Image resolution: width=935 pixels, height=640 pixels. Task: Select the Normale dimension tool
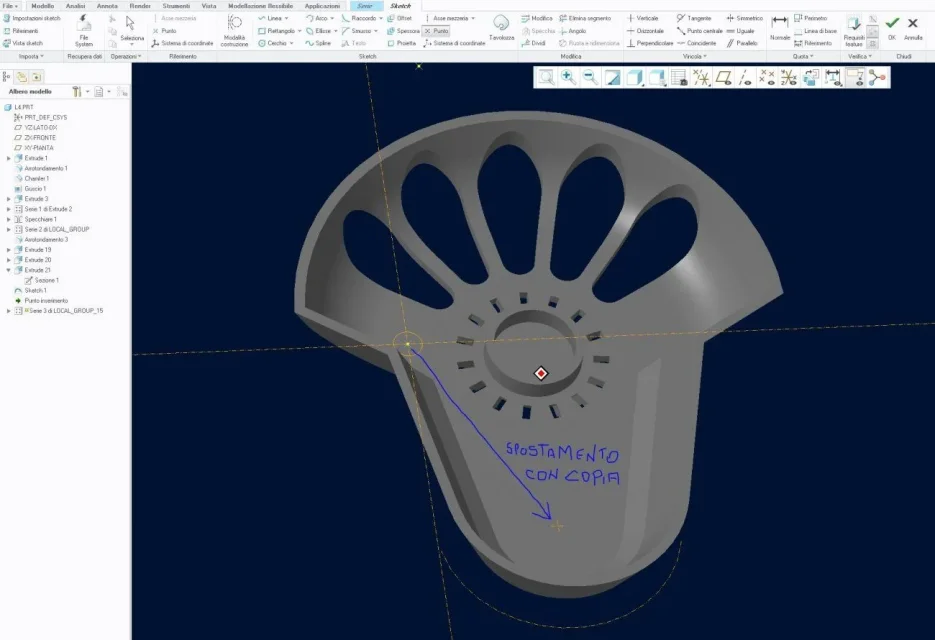(779, 28)
